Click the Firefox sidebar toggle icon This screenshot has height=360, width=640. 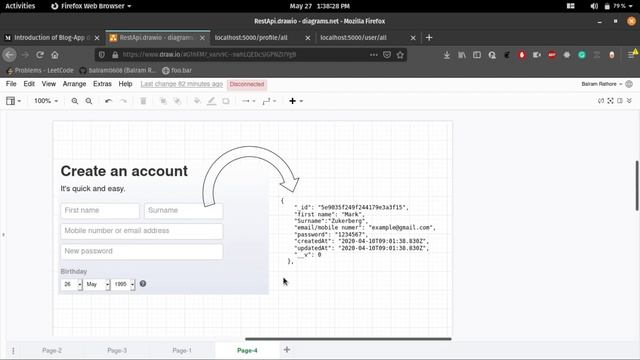click(x=477, y=55)
